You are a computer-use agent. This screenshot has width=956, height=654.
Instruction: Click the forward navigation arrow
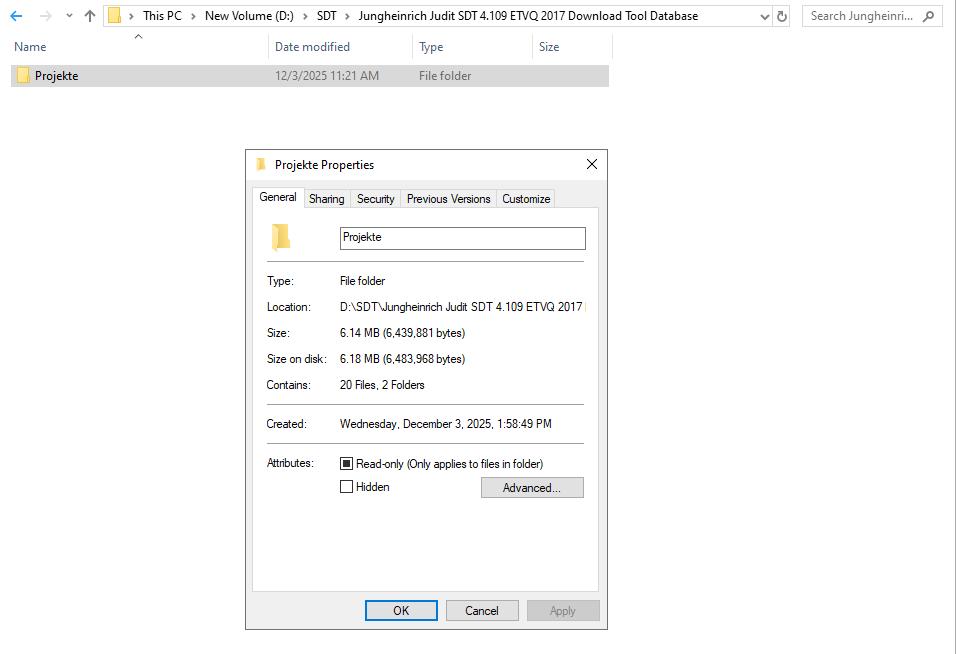(x=45, y=16)
